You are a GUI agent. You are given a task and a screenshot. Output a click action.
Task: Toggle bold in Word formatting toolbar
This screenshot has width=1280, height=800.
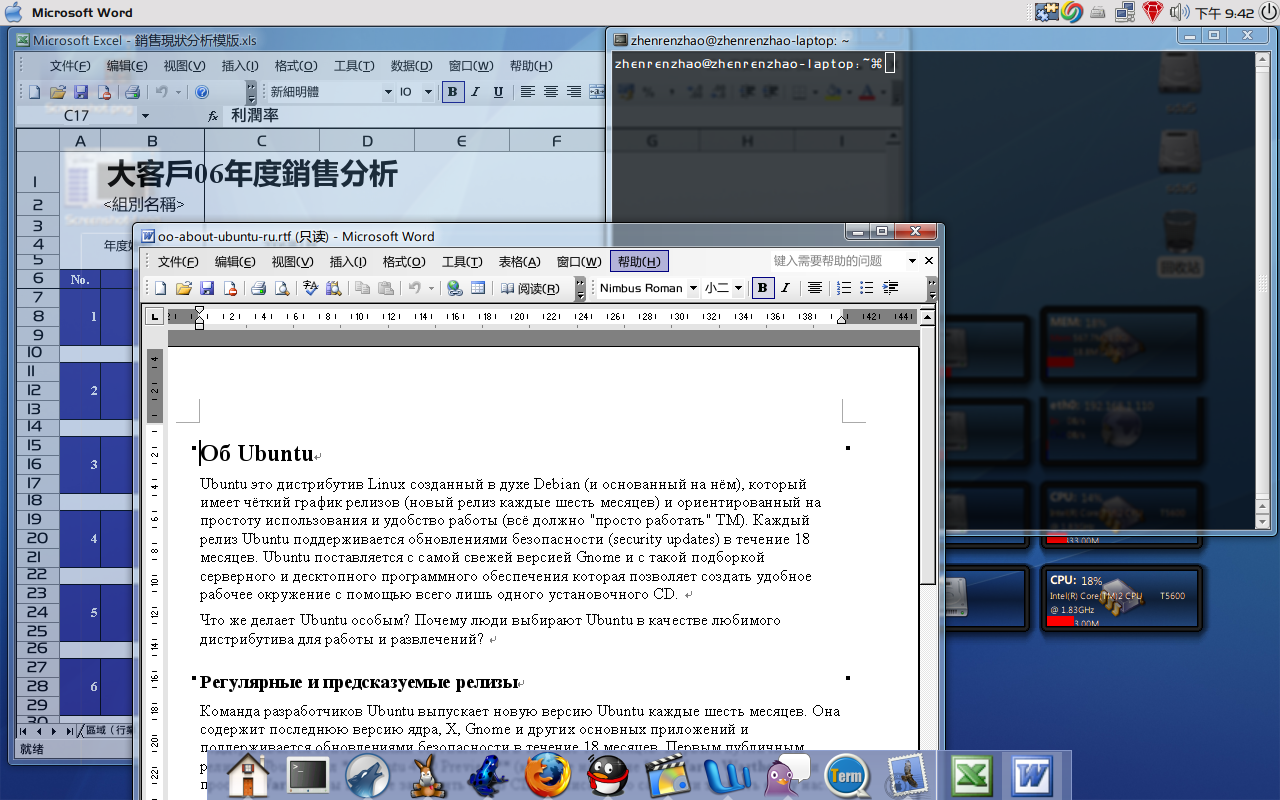tap(763, 288)
